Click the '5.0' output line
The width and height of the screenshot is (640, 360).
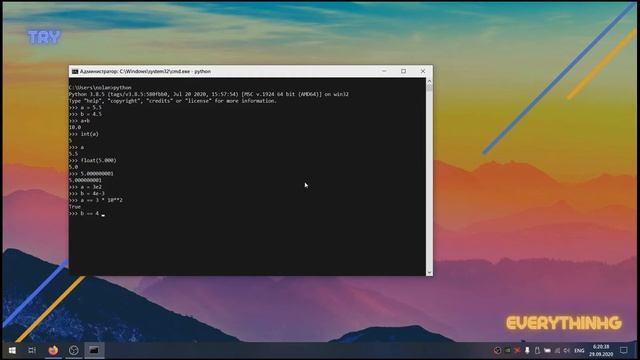point(73,167)
